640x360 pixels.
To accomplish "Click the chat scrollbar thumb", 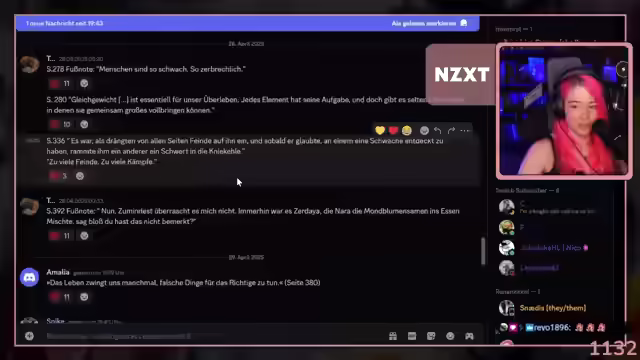I will click(483, 251).
